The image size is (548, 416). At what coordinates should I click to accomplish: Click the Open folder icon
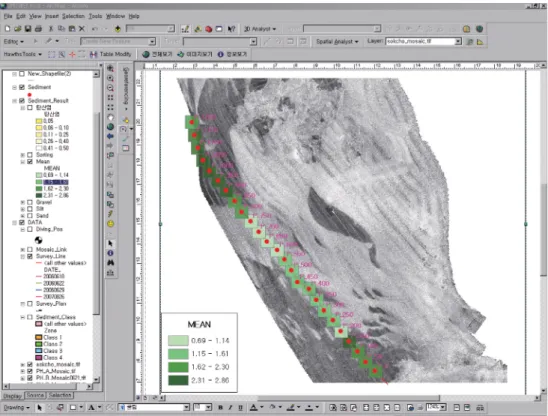pos(17,29)
